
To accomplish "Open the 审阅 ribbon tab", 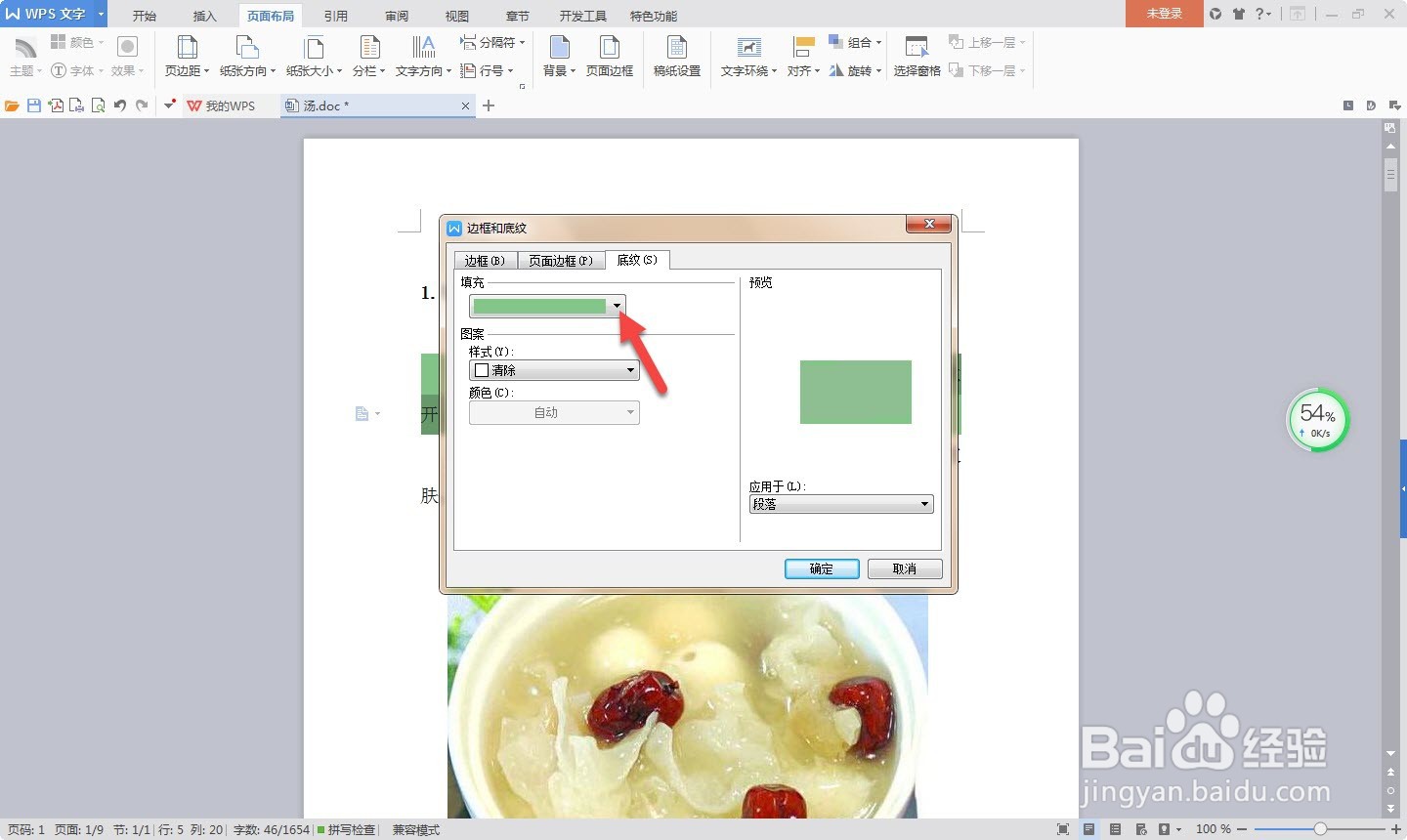I will click(x=397, y=16).
